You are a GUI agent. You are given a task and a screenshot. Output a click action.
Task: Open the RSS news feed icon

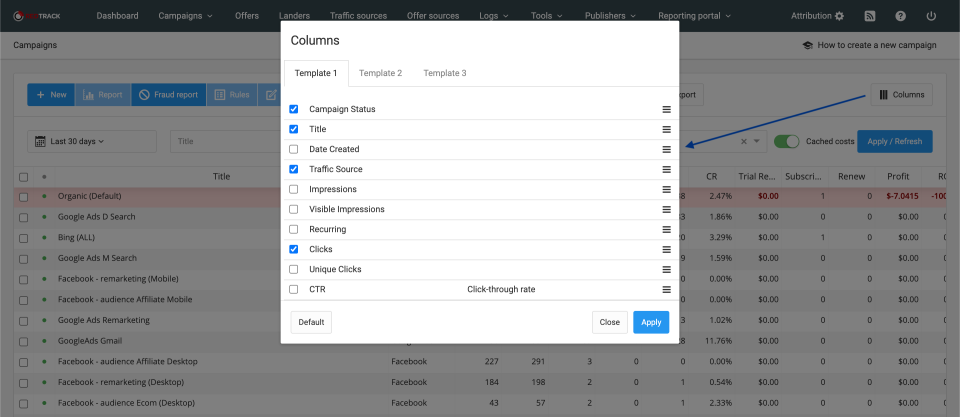[x=869, y=16]
